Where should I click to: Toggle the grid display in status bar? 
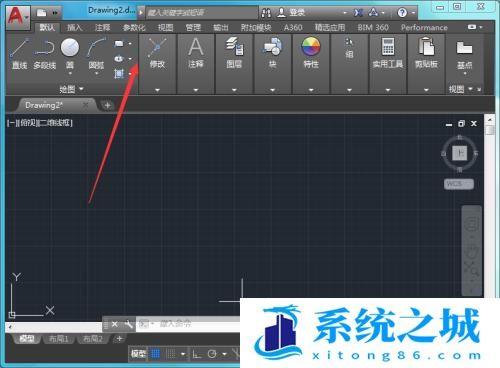[155, 354]
